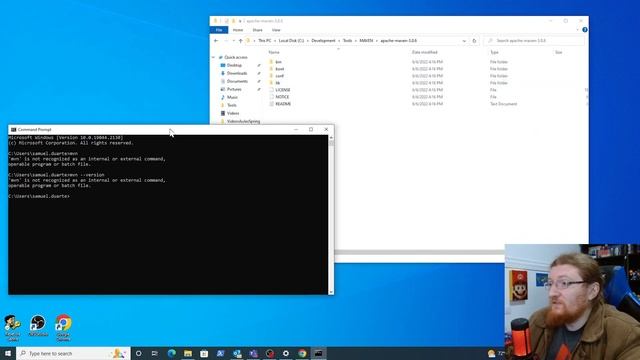Open the Command Prompt window system-menu icon
The image size is (640, 360).
coord(13,129)
